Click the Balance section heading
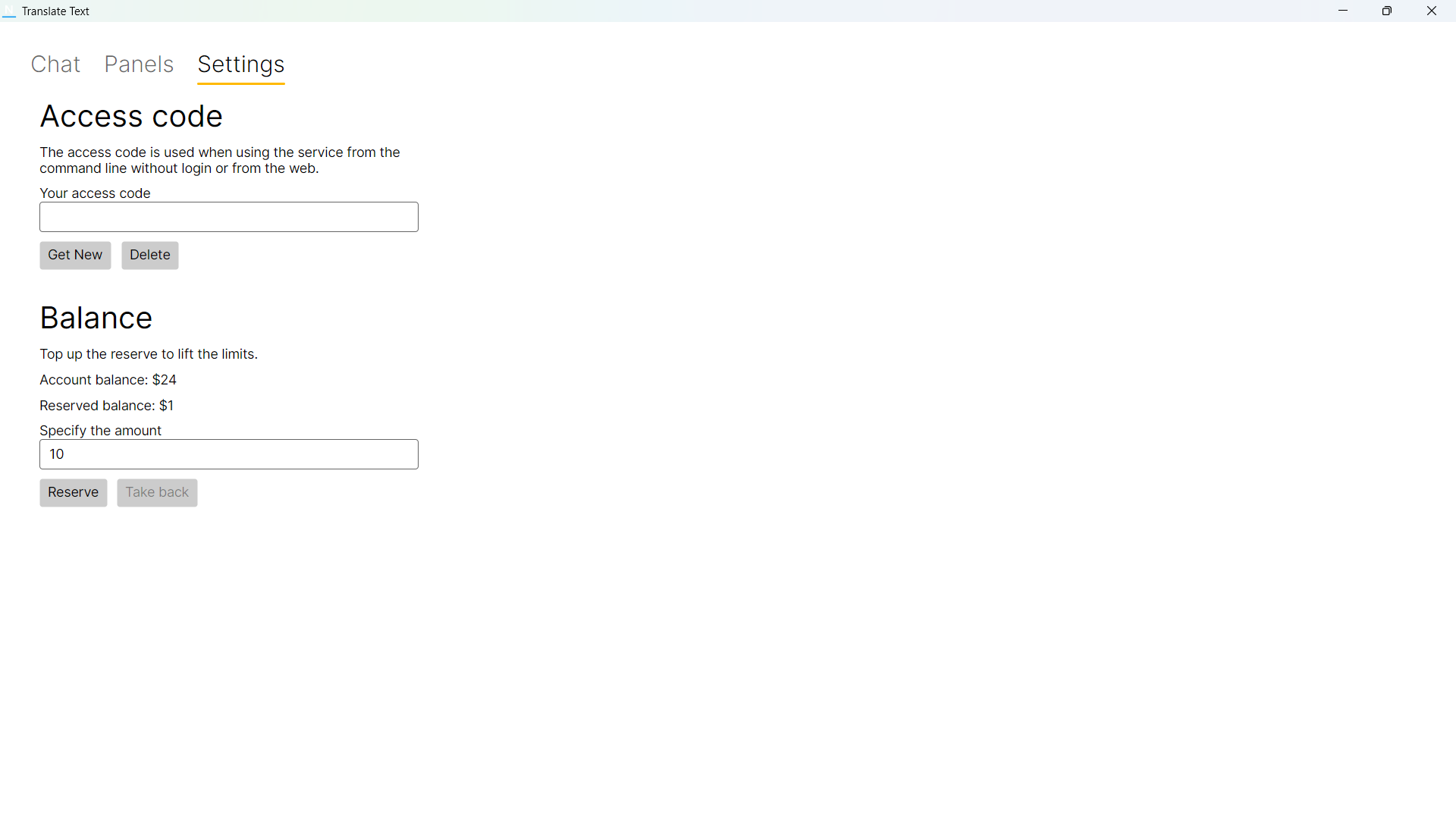 96,318
